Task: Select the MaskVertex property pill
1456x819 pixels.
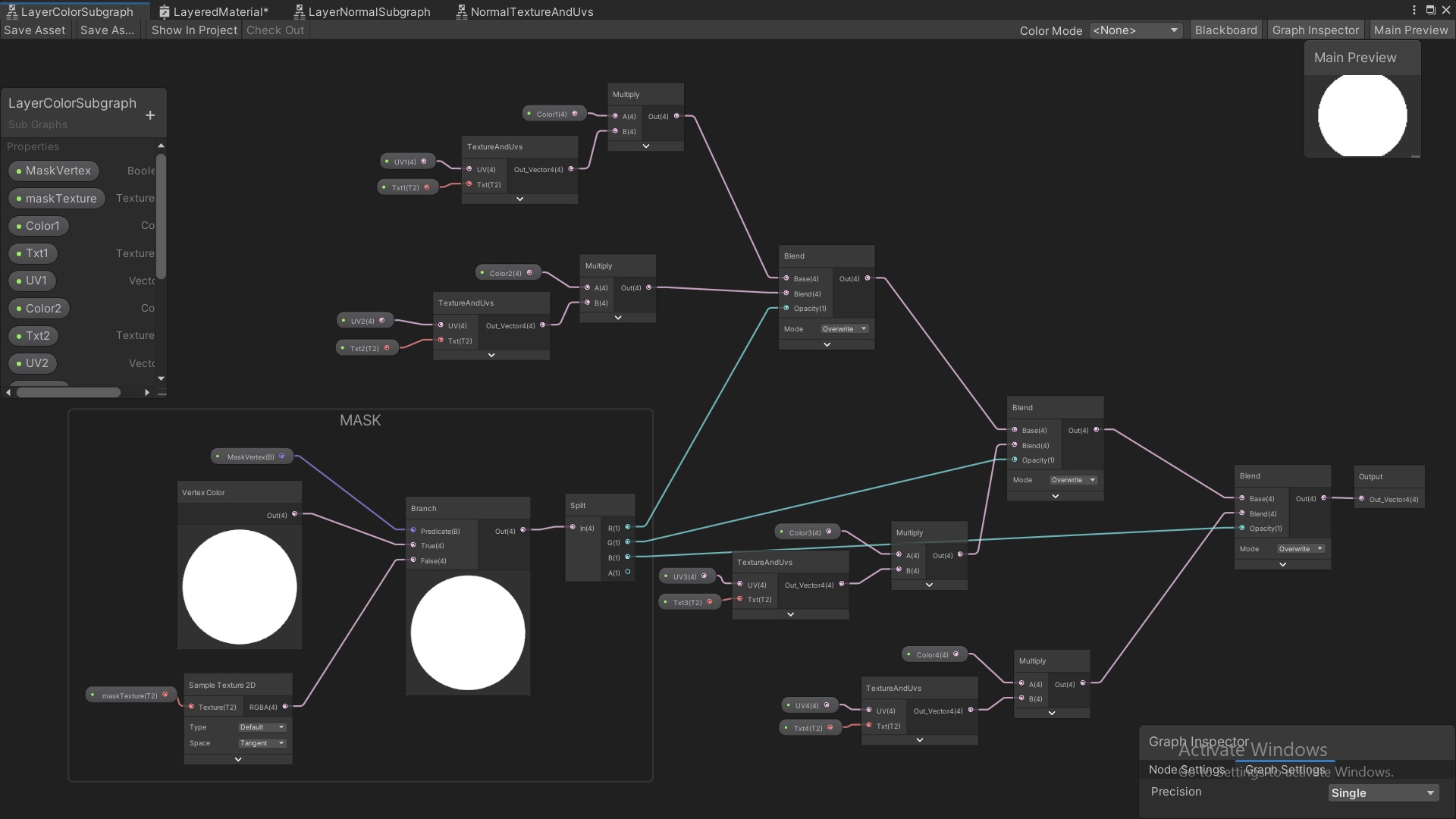Action: click(x=54, y=171)
